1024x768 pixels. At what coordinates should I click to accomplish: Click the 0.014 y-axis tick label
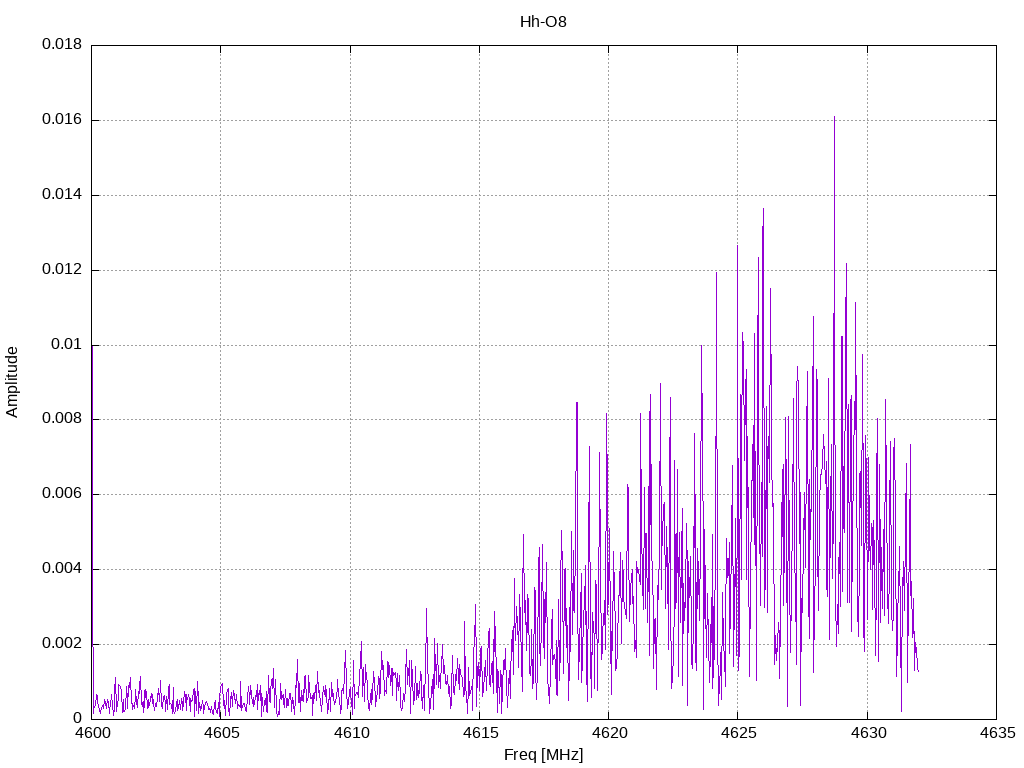click(x=62, y=195)
